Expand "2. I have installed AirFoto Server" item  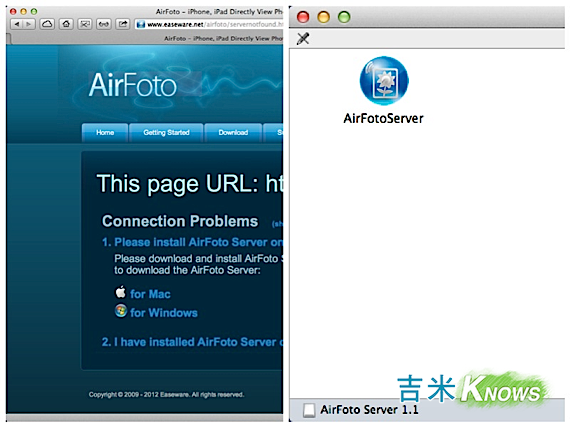point(192,342)
